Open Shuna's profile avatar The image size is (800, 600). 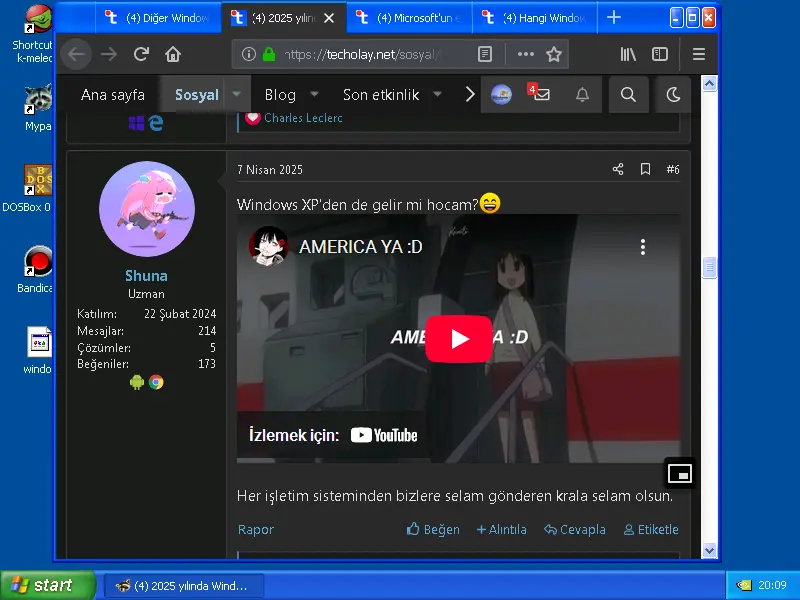pyautogui.click(x=146, y=209)
